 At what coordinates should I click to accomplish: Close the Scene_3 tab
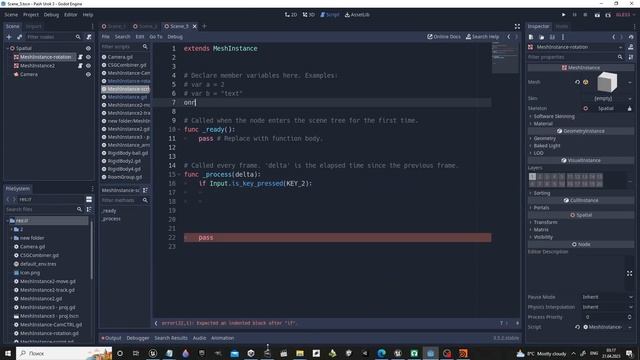point(195,27)
